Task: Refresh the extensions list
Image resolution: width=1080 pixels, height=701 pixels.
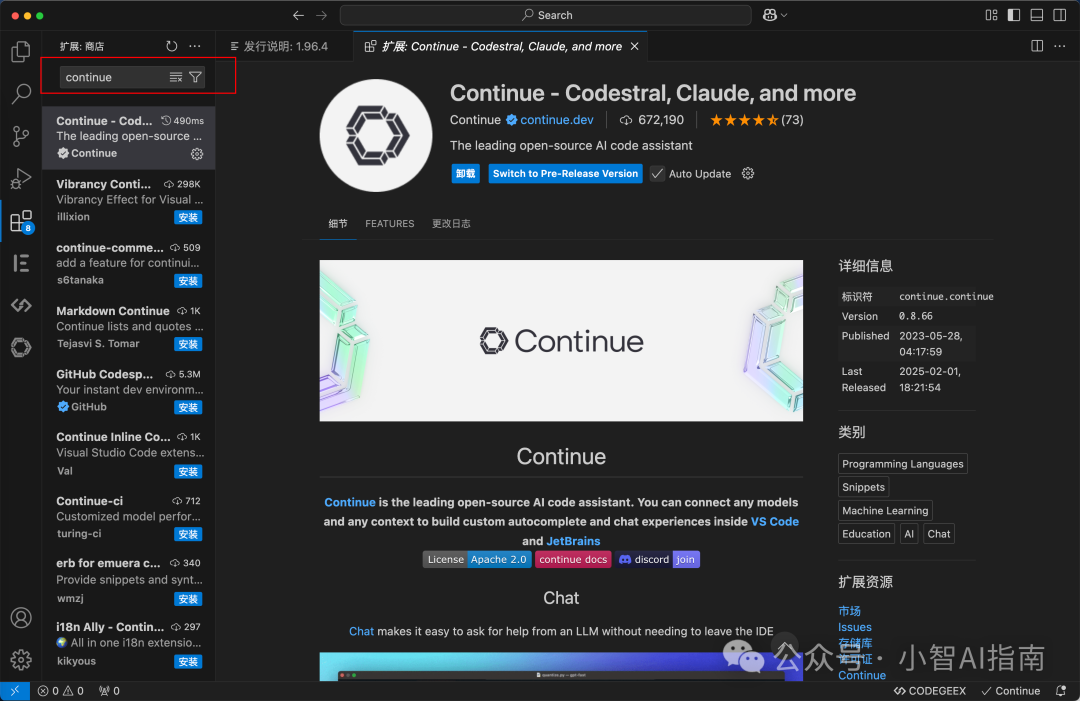Action: 172,46
